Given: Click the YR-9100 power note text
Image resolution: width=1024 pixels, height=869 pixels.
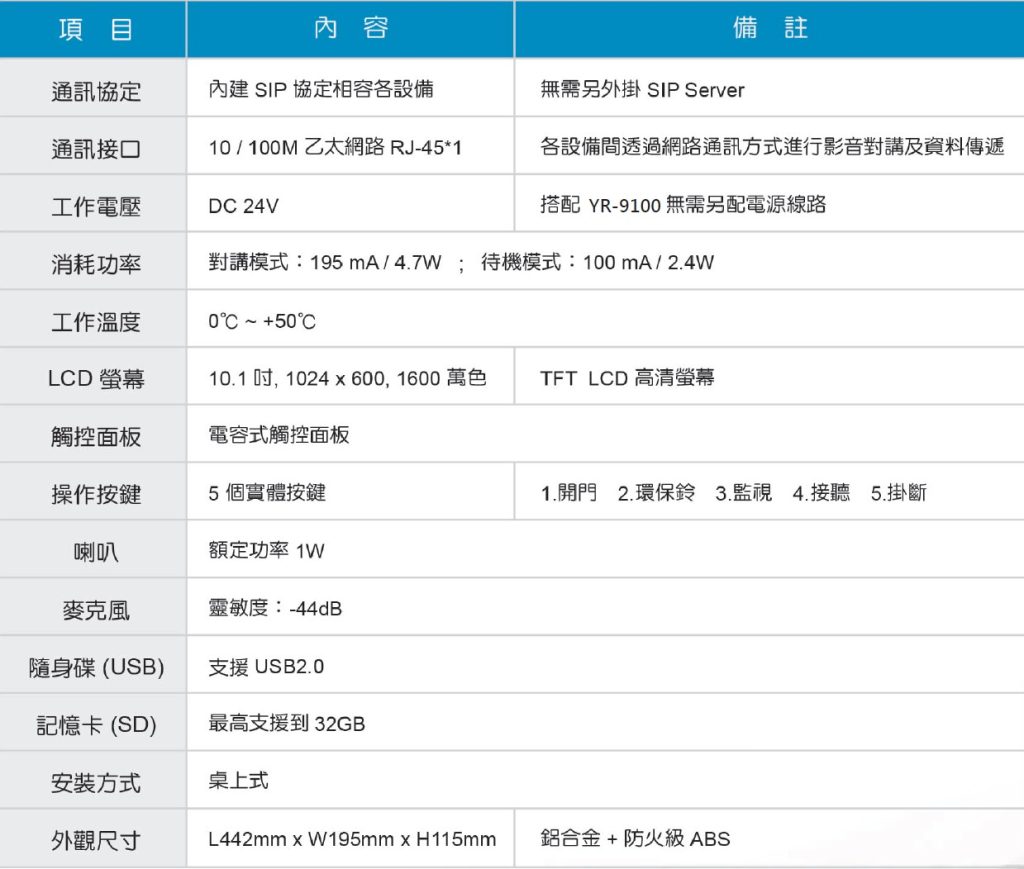Looking at the screenshot, I should (x=683, y=206).
